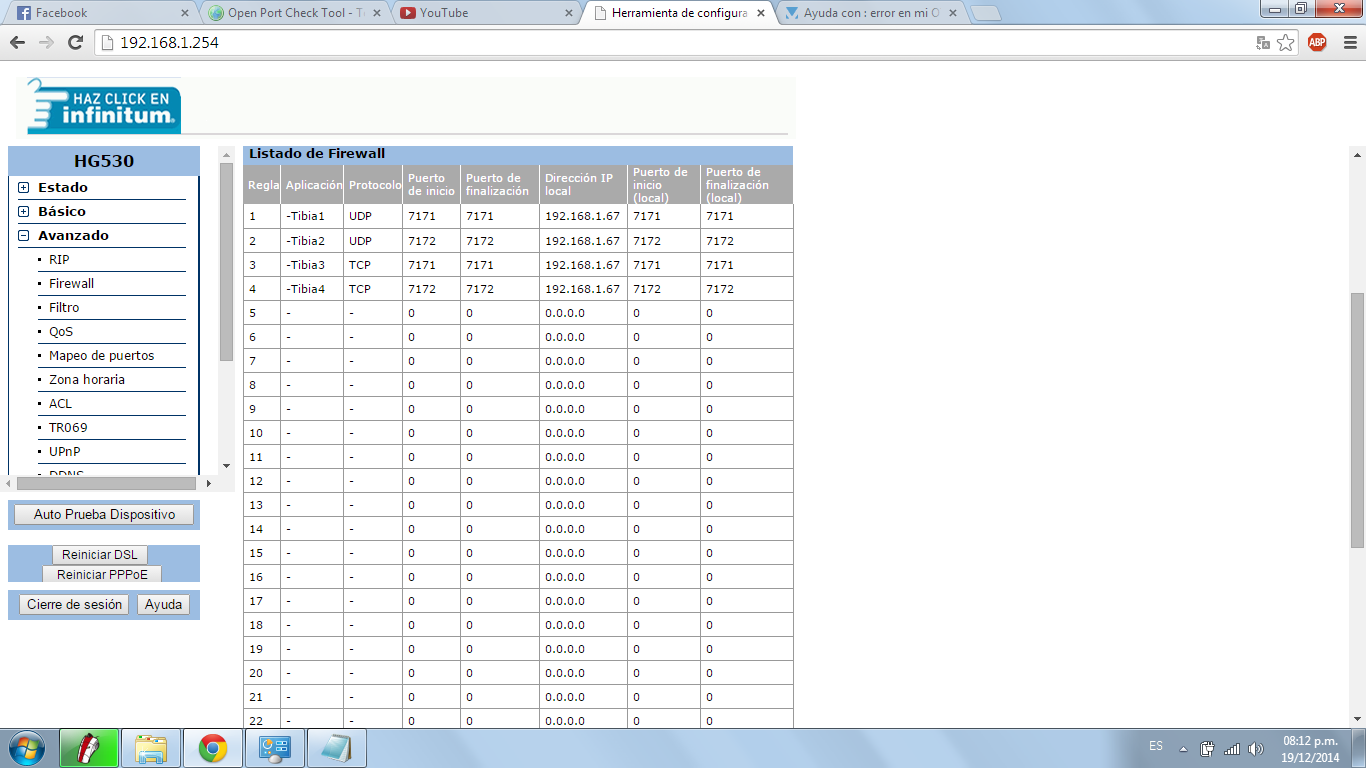Open the Firewall menu item
1366x768 pixels.
71,283
